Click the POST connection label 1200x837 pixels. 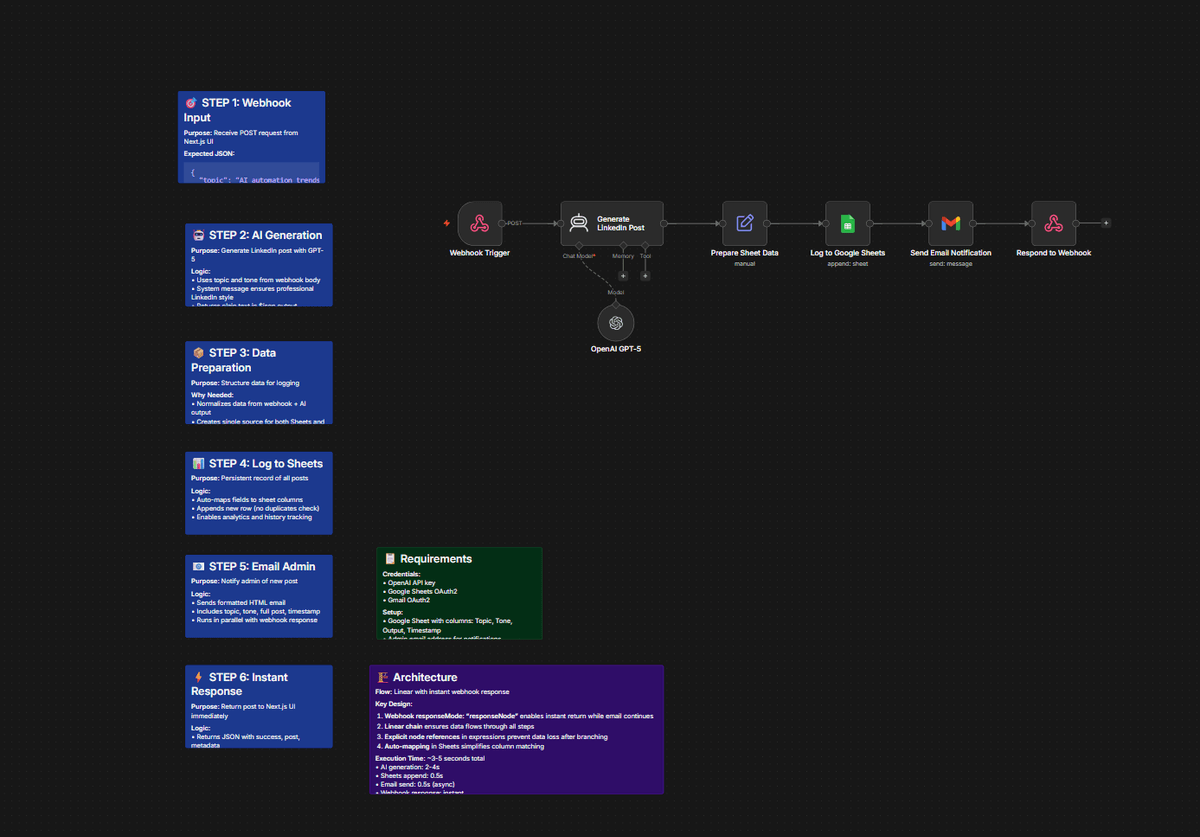515,223
